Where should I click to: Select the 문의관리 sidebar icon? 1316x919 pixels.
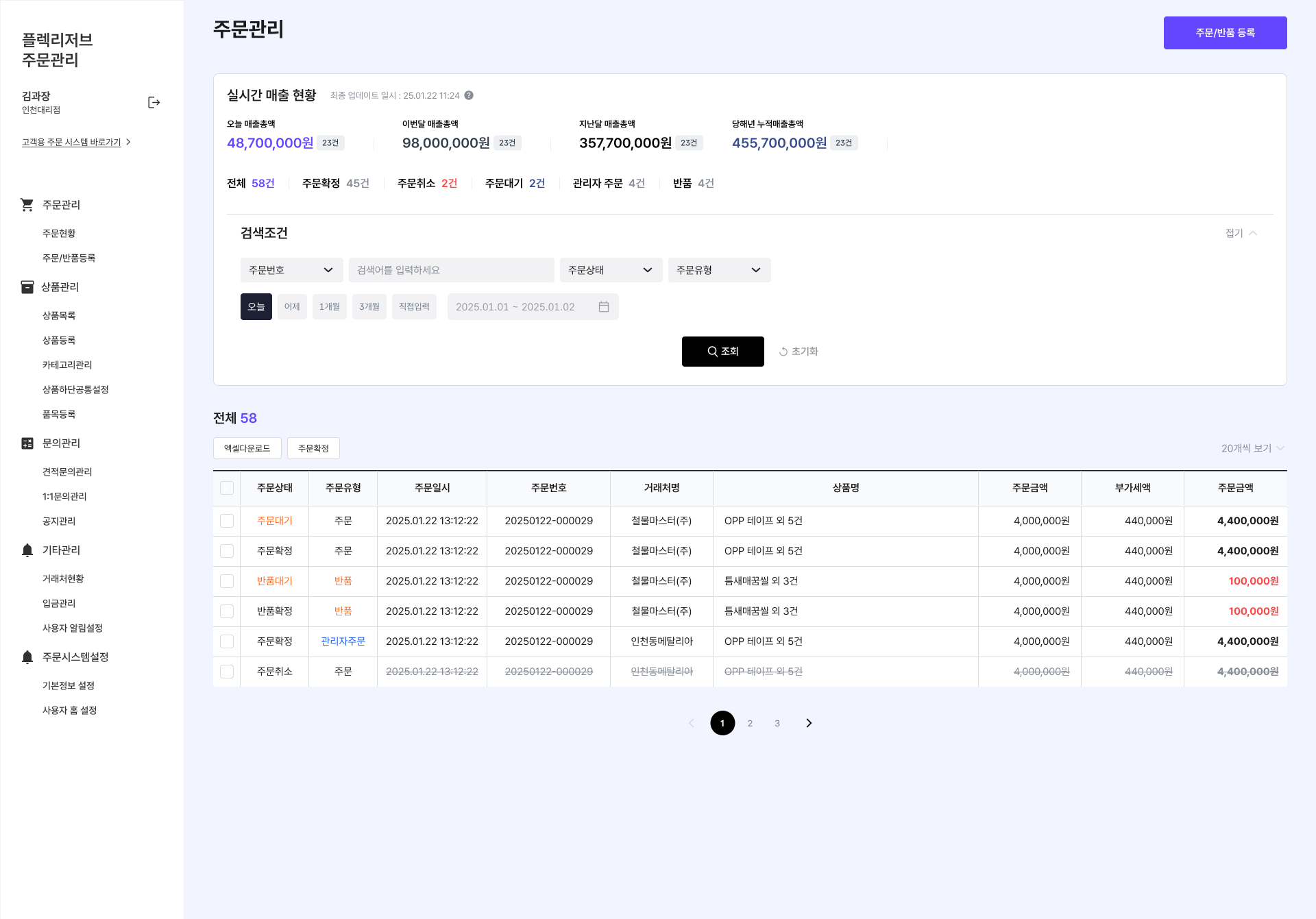point(27,443)
